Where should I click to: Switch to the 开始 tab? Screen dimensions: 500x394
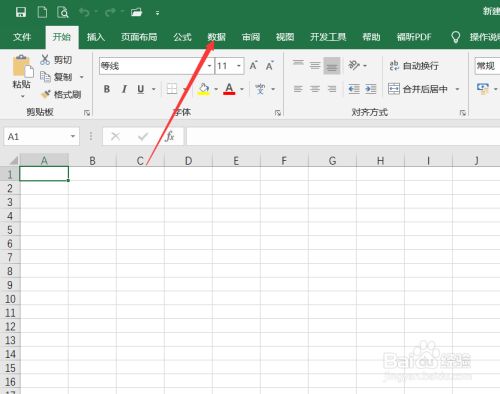pos(62,37)
